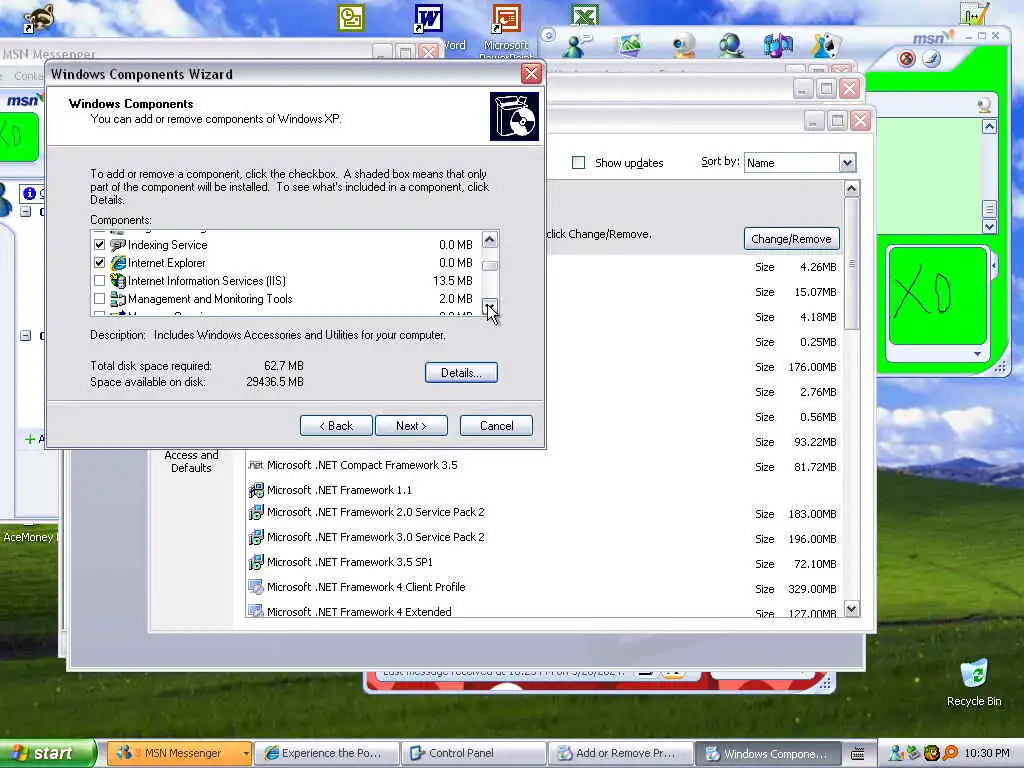The height and width of the screenshot is (768, 1024).
Task: Click the PowerPoint desktop shortcut icon
Action: tap(506, 18)
